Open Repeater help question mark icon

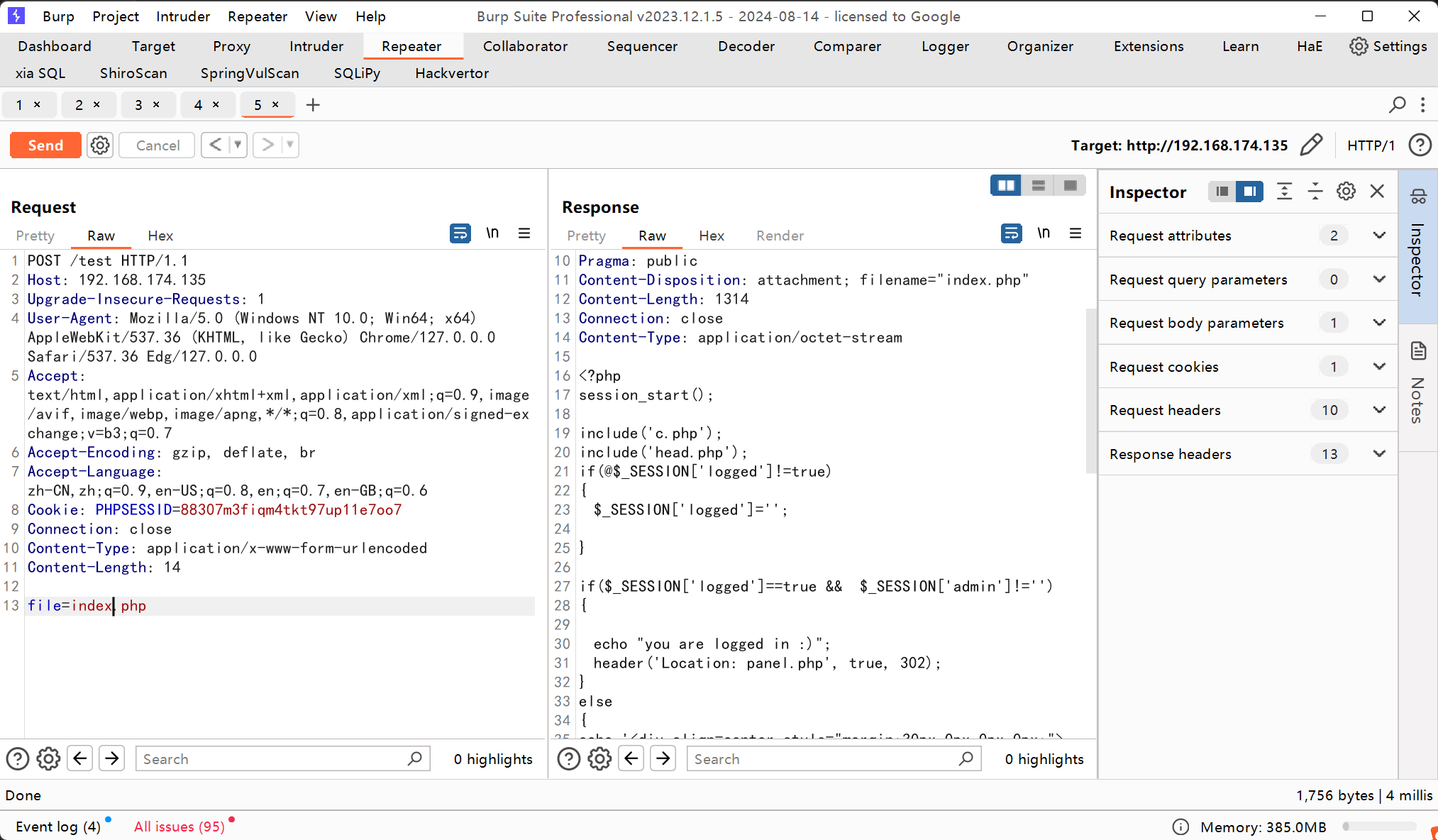pos(1420,145)
